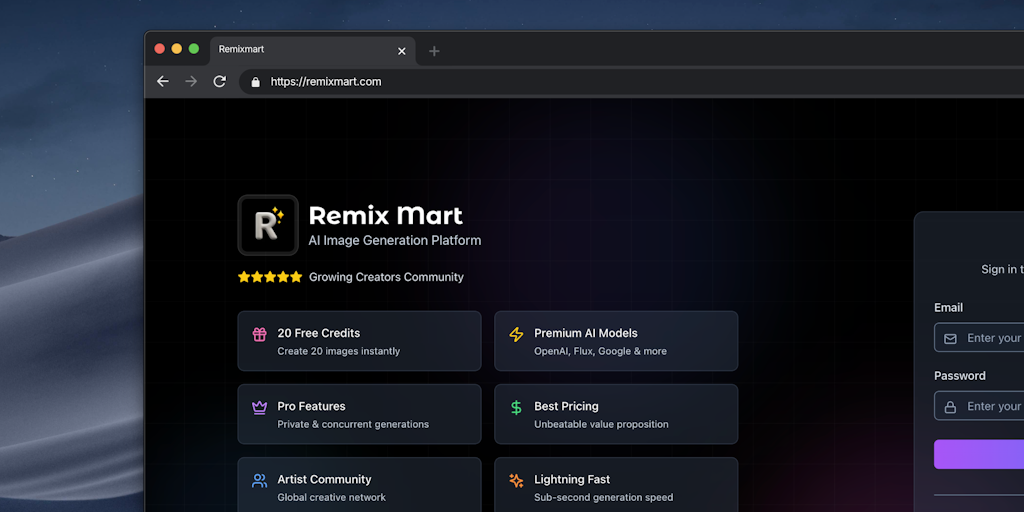The height and width of the screenshot is (512, 1024).
Task: Click the red window close button
Action: coord(159,49)
